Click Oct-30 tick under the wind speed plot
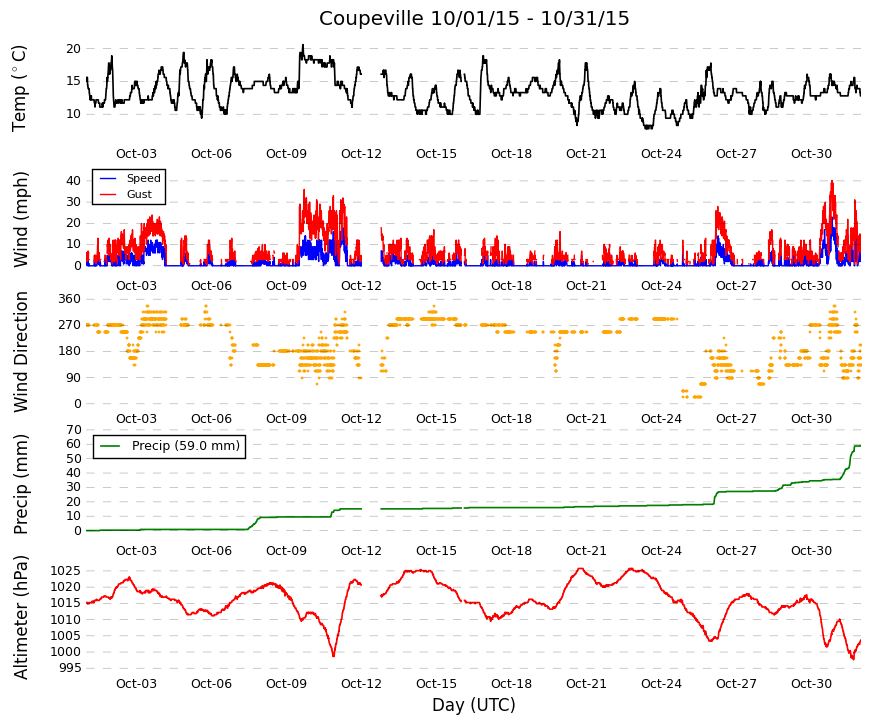This screenshot has height=725, width=871. (812, 286)
